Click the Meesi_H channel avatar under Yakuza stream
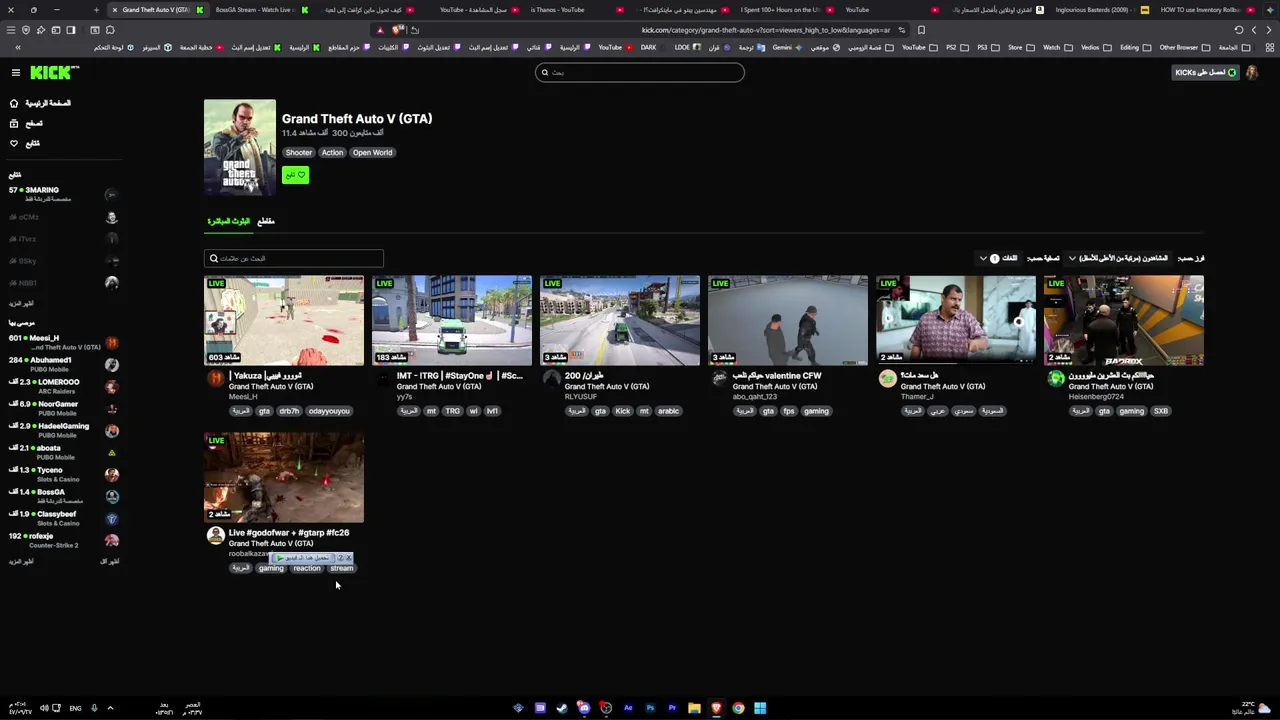The height and width of the screenshot is (720, 1280). (215, 378)
